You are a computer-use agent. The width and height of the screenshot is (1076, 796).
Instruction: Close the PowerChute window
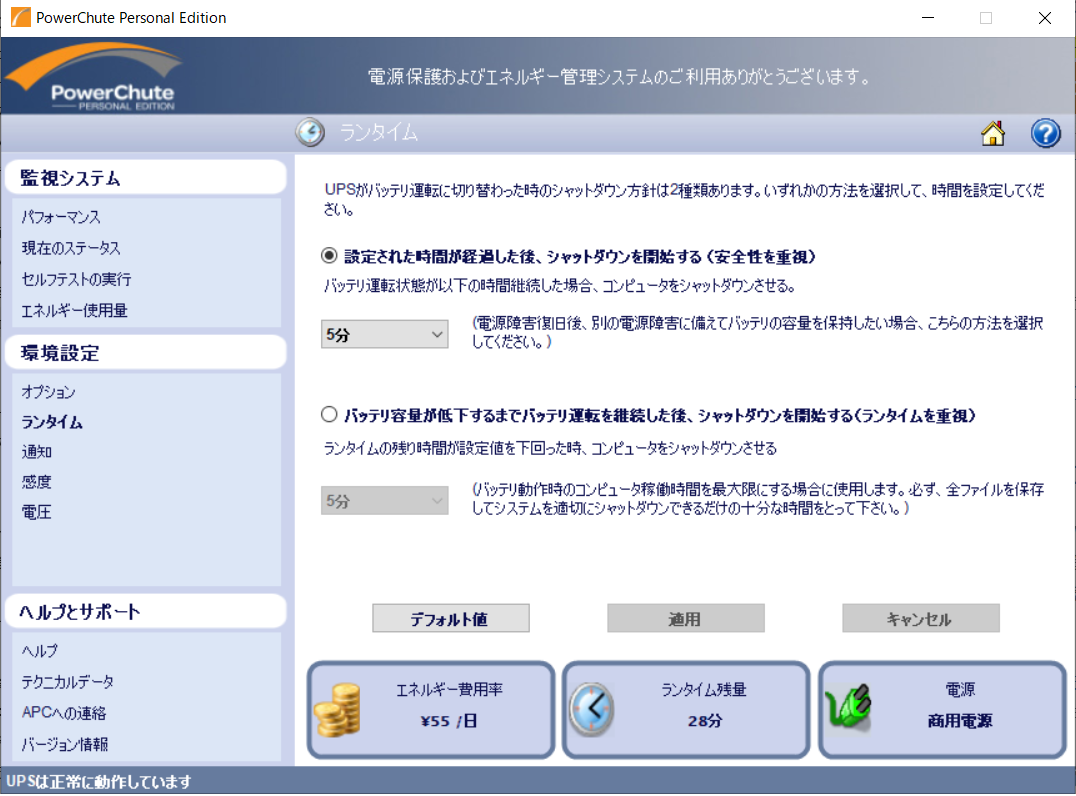click(1044, 18)
